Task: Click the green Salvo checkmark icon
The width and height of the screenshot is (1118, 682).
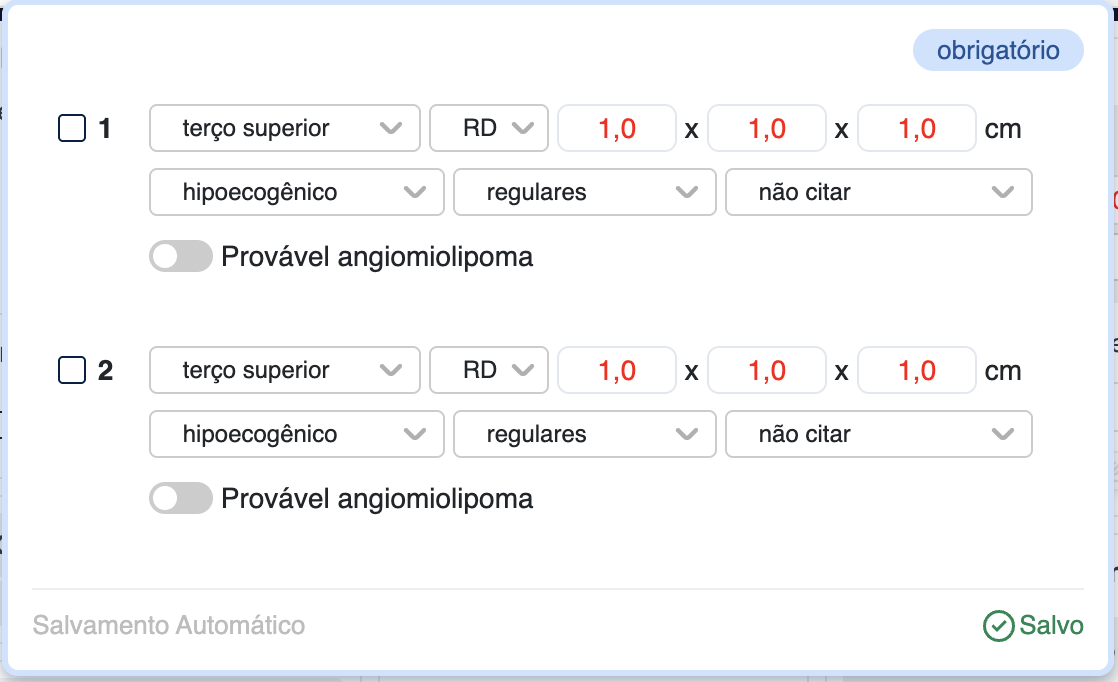Action: [999, 626]
